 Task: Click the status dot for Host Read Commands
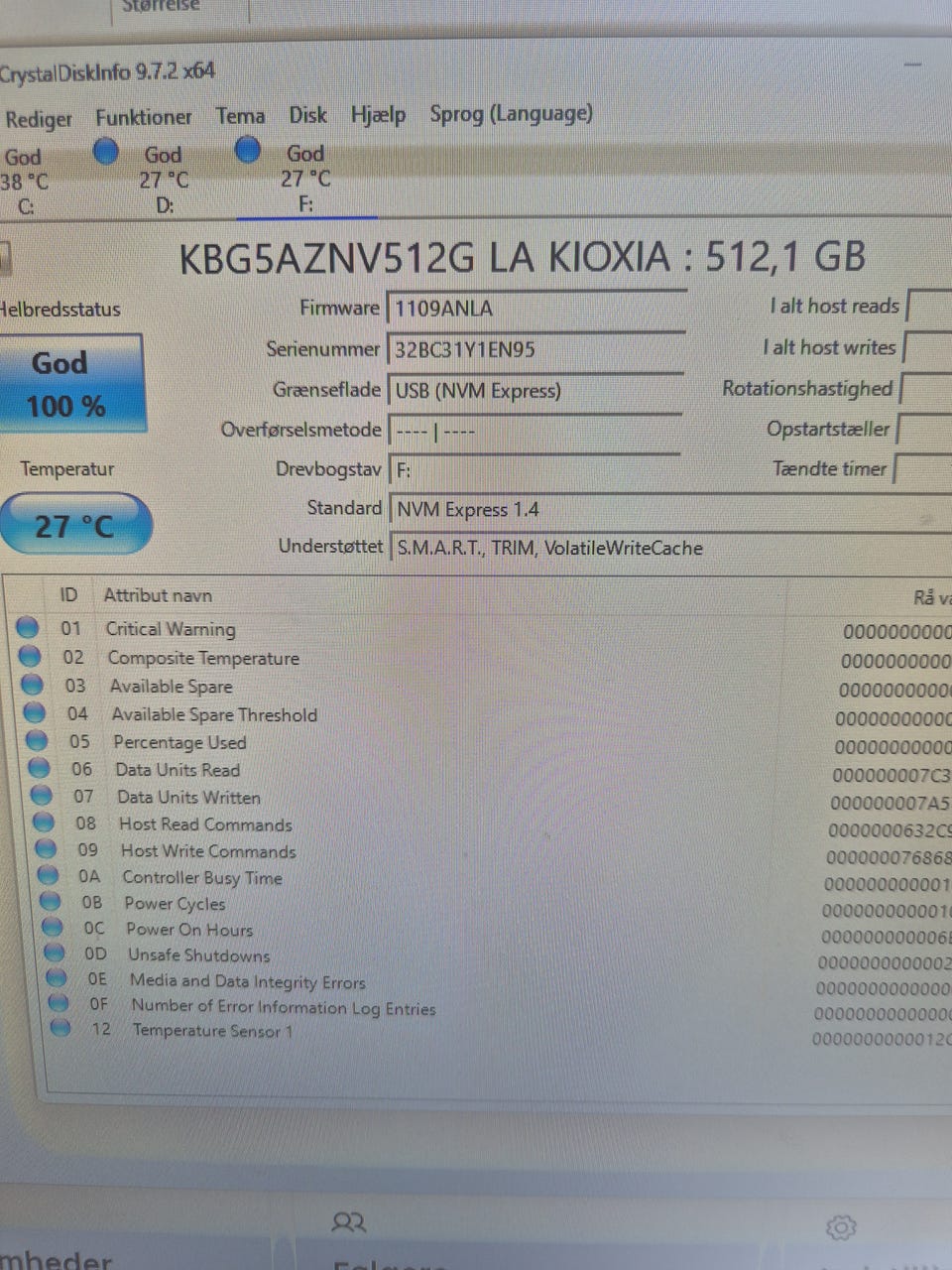[44, 823]
